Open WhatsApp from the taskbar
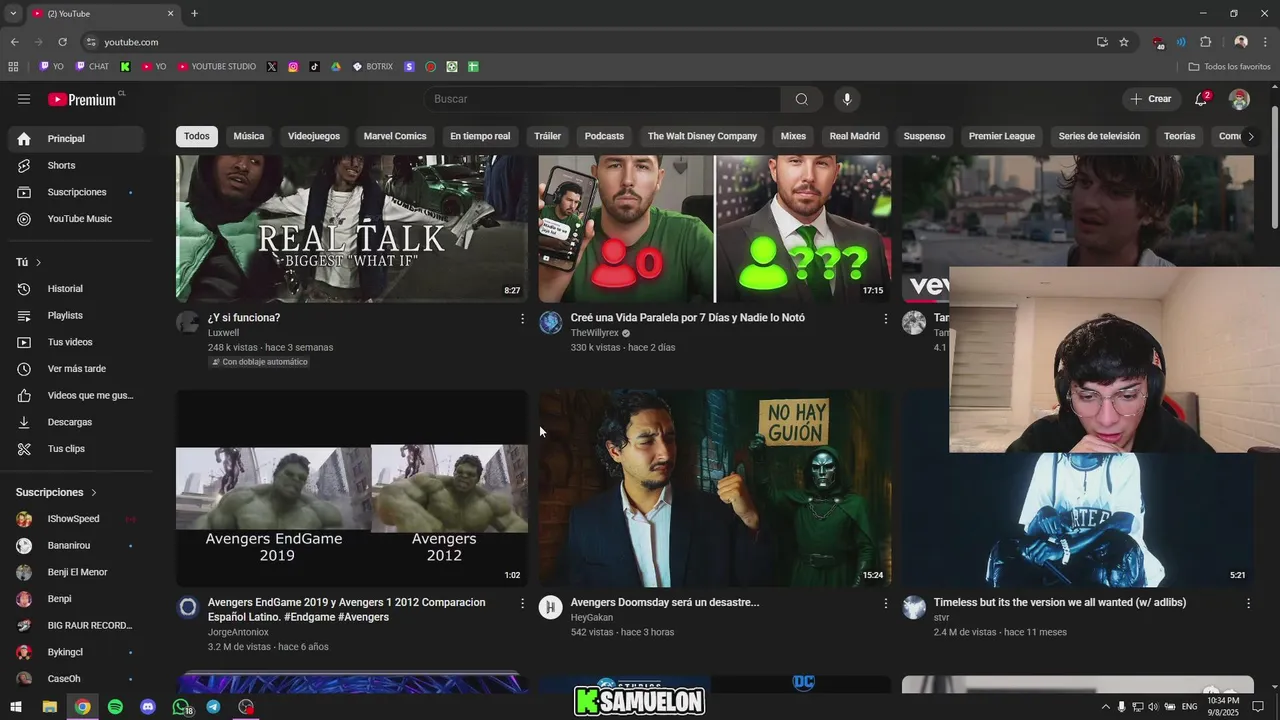This screenshot has width=1280, height=720. [x=181, y=707]
